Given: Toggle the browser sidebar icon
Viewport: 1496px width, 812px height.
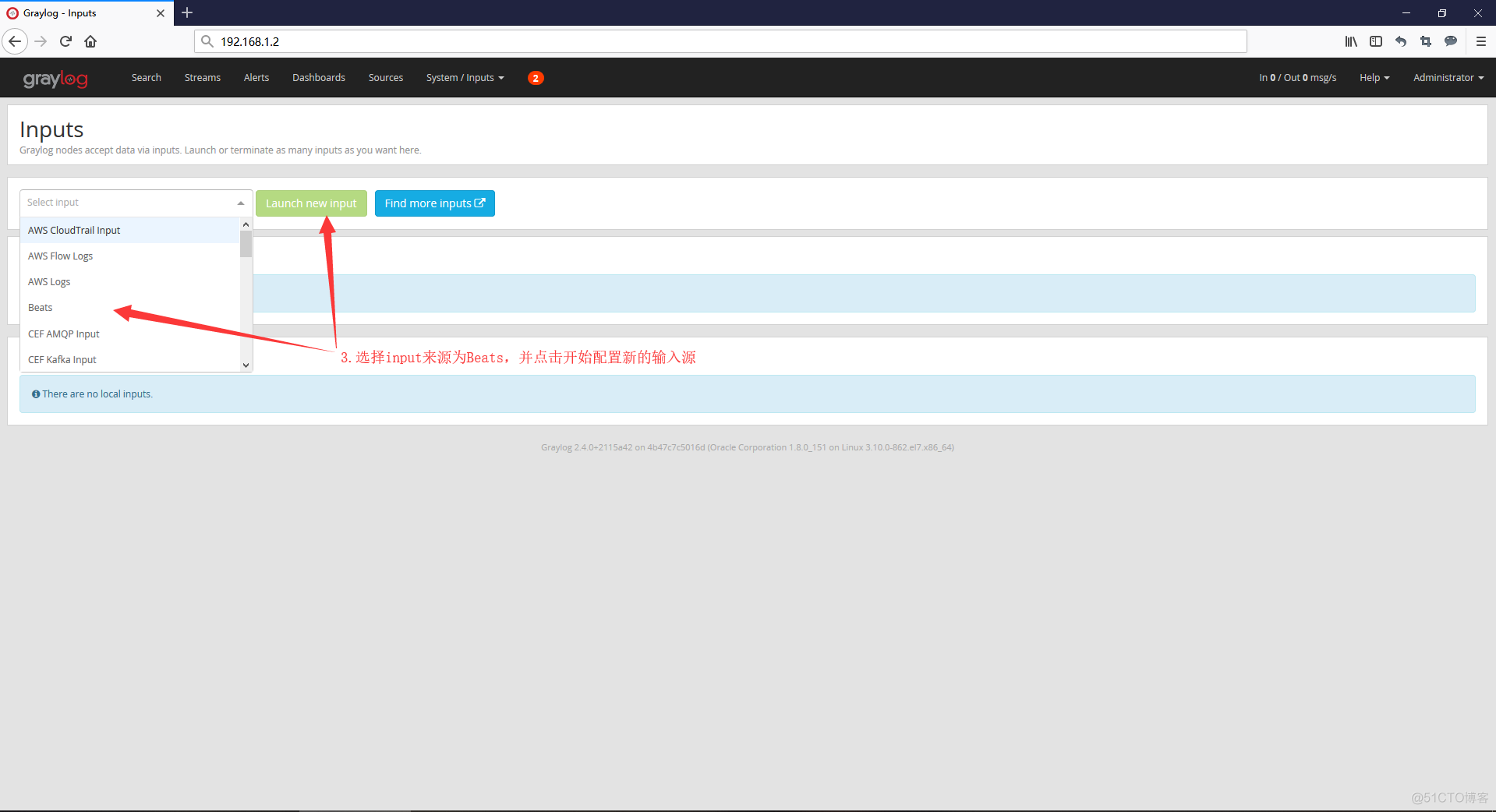Looking at the screenshot, I should [1376, 41].
